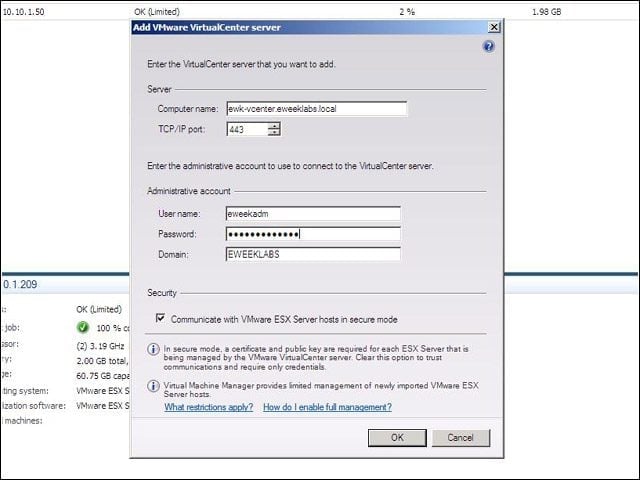Image resolution: width=640 pixels, height=480 pixels.
Task: Click the 'OK (Limited)' status in details pane
Action: [x=99, y=309]
